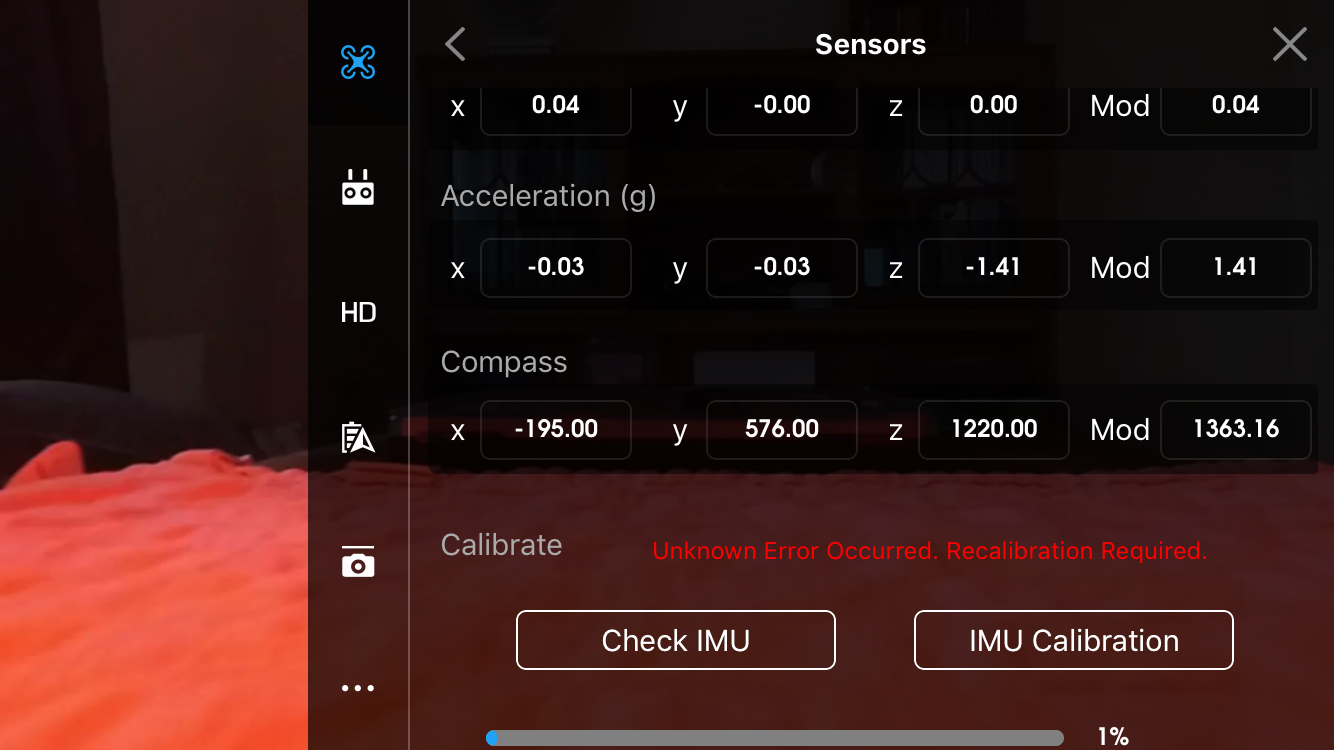The image size is (1334, 750).
Task: Start the Check IMU button
Action: coord(675,640)
